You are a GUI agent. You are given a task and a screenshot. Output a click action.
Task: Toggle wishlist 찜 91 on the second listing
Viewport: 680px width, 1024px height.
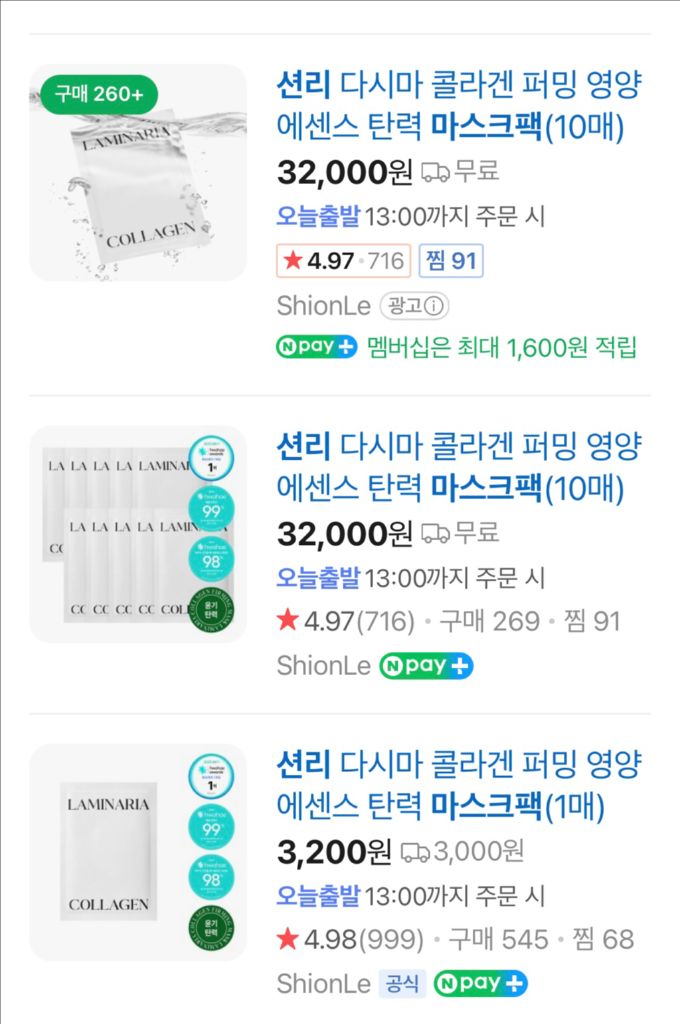click(590, 620)
